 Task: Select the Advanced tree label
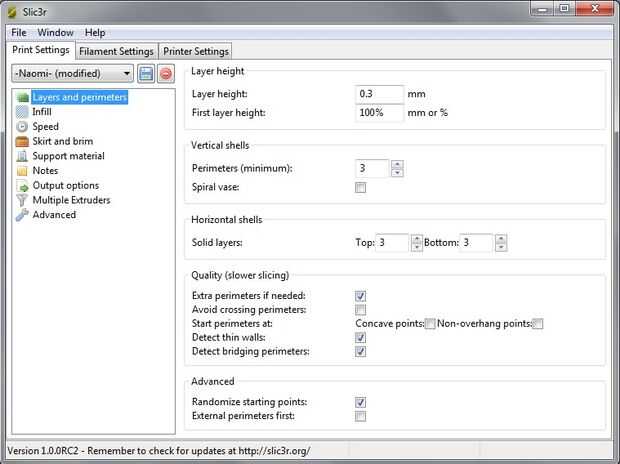tap(54, 215)
